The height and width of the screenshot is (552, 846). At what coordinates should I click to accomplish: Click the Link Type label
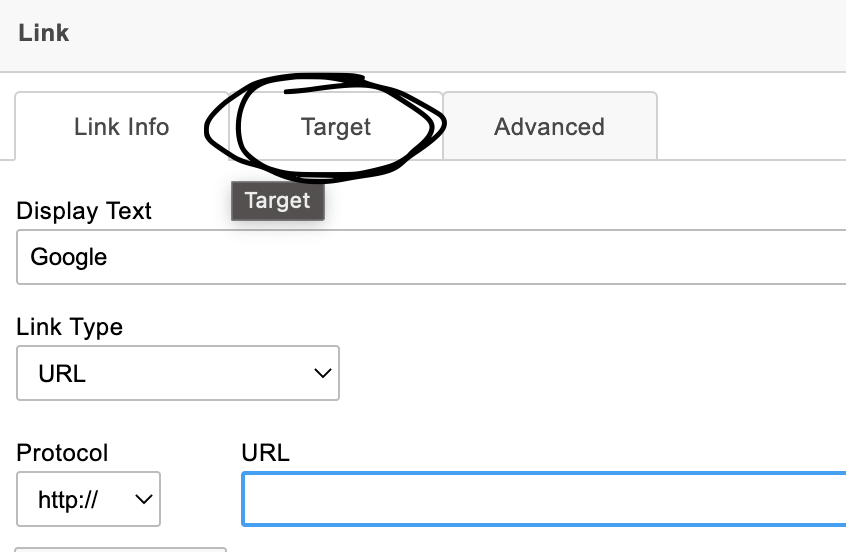click(70, 327)
